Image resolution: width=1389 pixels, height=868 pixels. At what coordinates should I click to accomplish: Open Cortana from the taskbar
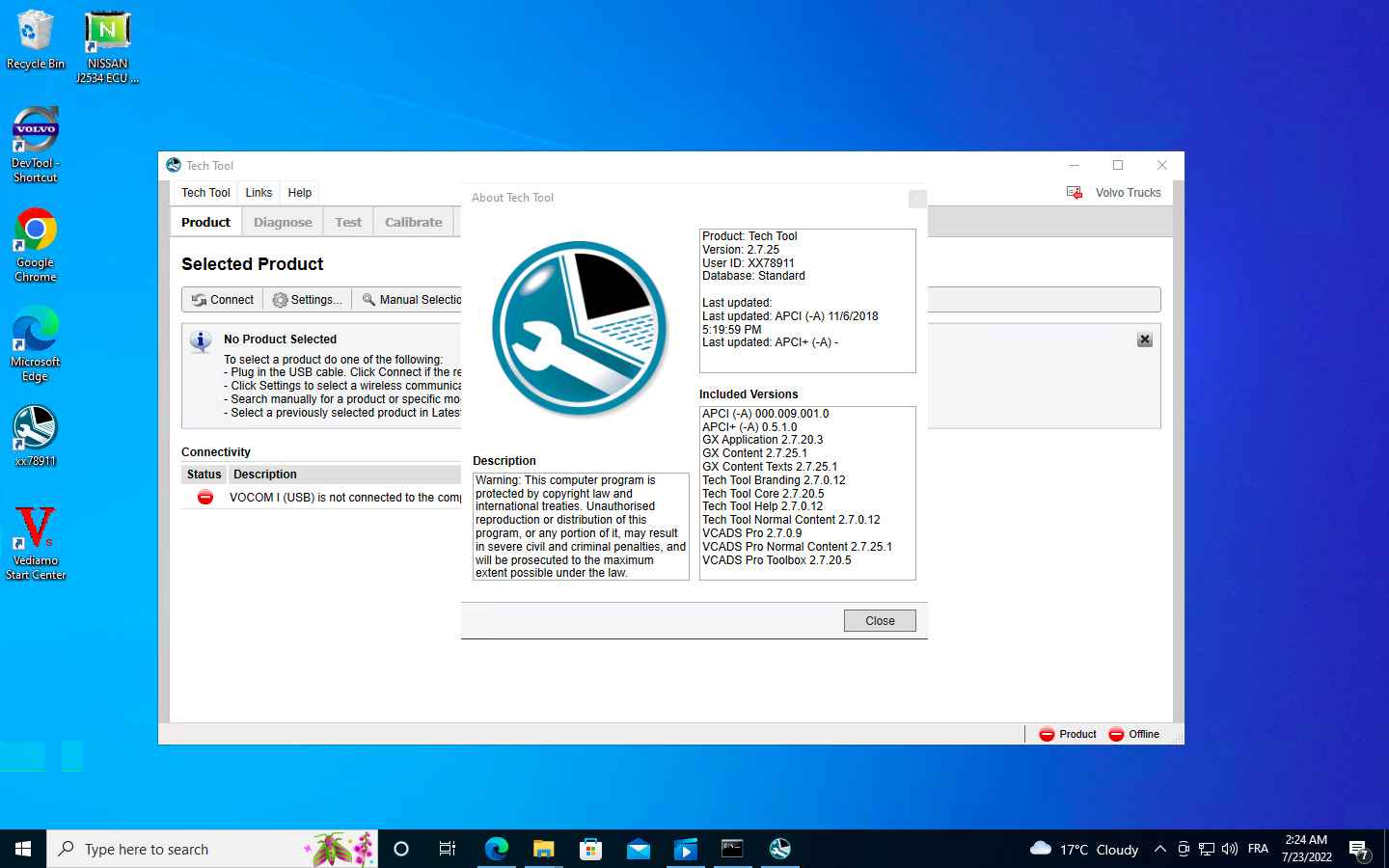click(x=401, y=849)
